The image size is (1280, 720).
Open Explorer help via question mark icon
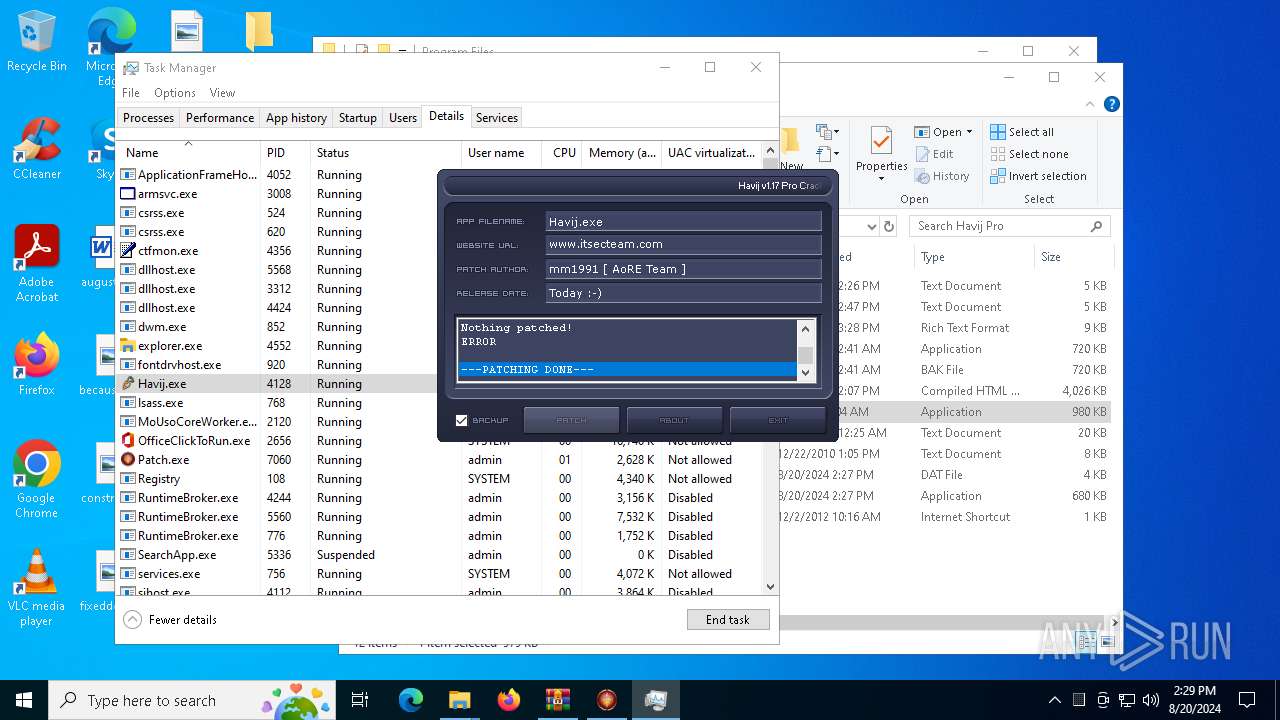pyautogui.click(x=1111, y=104)
